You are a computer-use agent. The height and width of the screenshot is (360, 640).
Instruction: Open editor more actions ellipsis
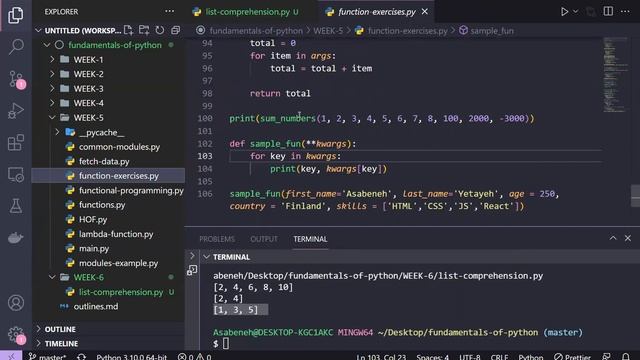point(625,11)
